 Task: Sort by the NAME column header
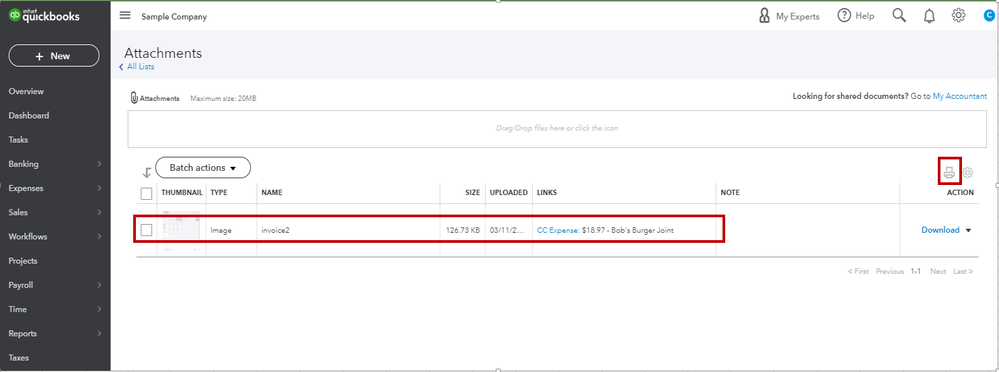[x=271, y=192]
